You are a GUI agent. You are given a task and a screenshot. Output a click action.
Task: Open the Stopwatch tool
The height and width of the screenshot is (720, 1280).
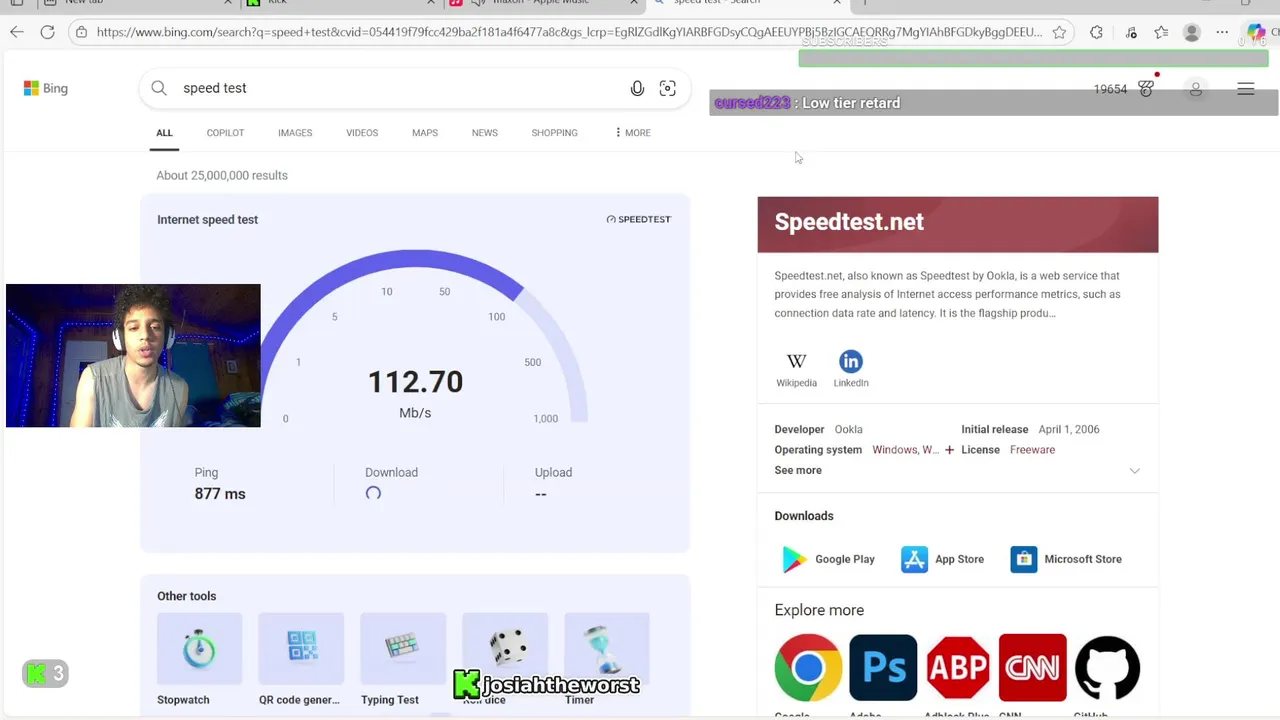[x=199, y=660]
